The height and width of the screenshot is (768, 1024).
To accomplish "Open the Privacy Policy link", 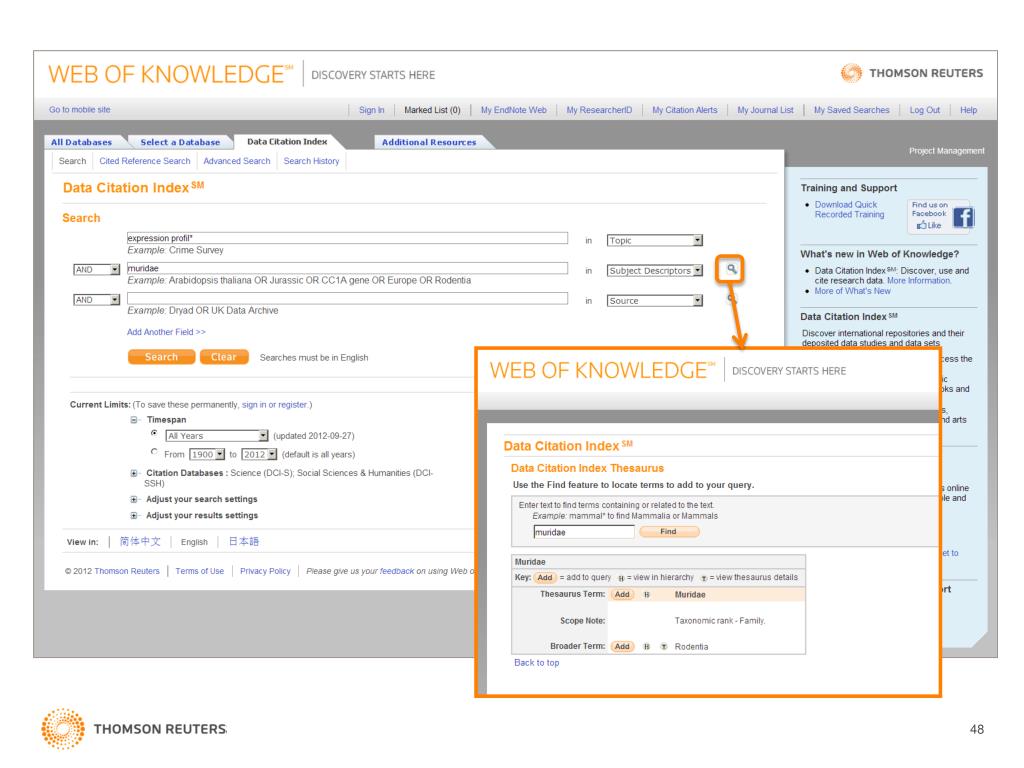I will coord(265,571).
